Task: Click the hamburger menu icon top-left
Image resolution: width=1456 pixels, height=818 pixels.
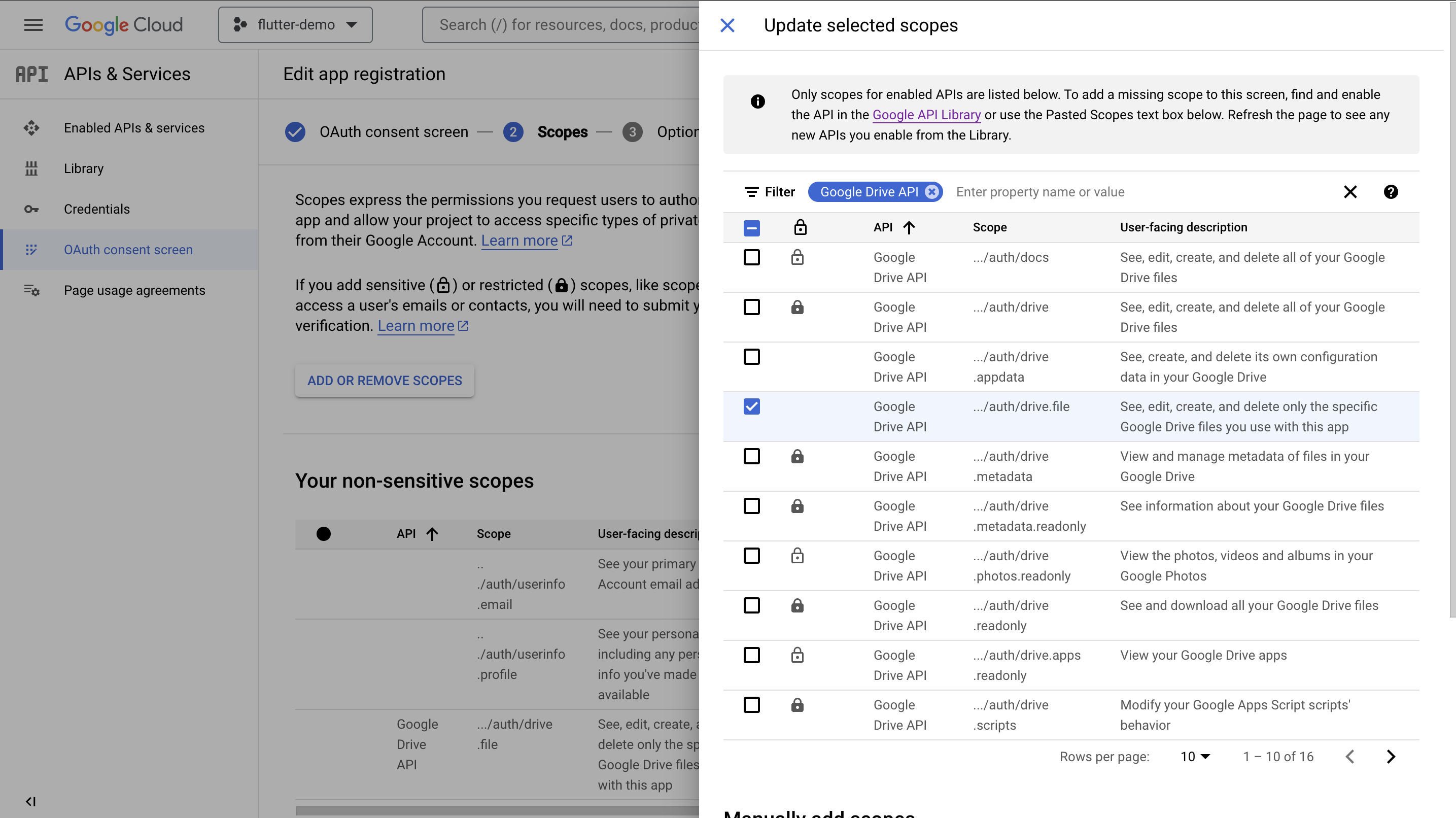Action: (x=33, y=25)
